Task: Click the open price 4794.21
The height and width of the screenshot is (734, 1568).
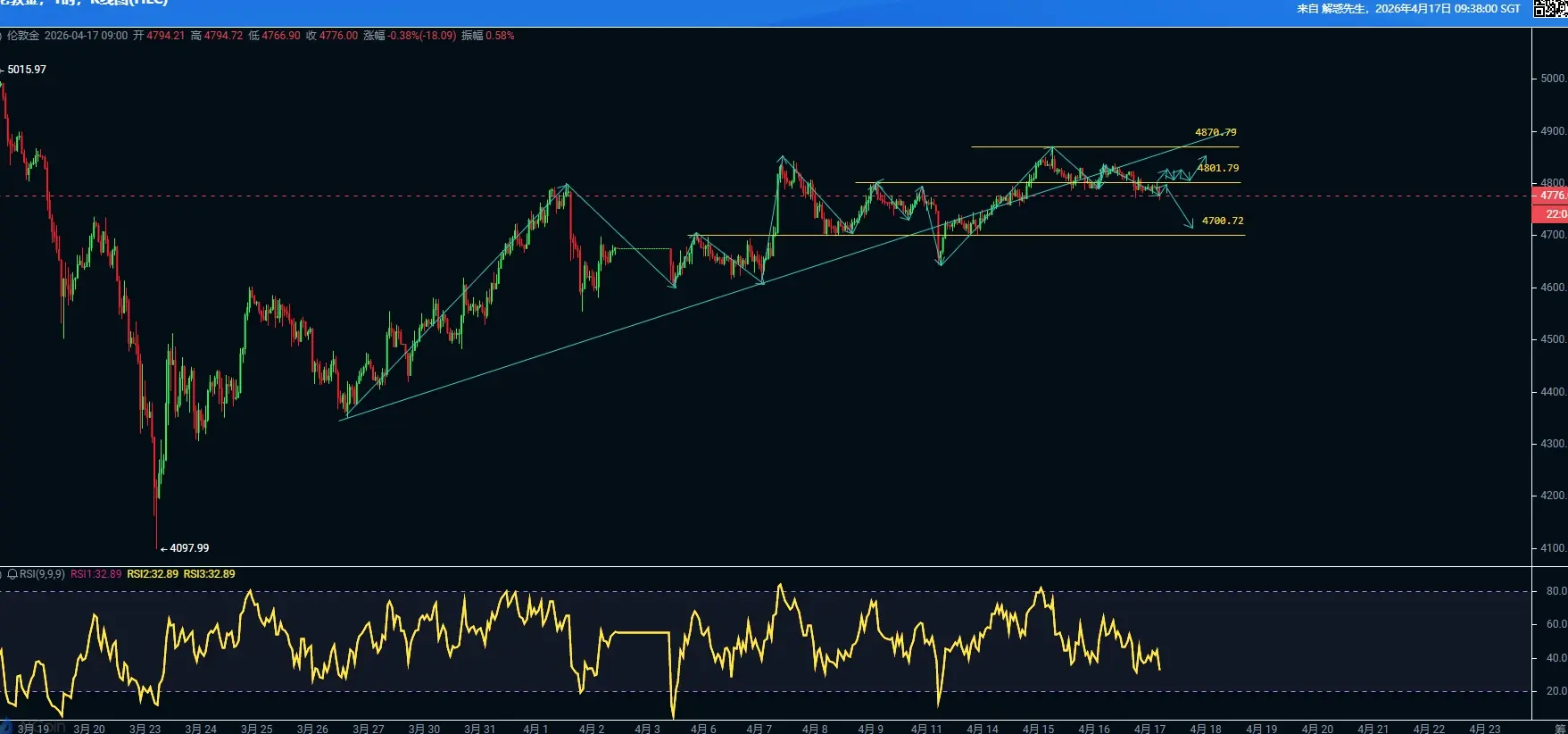Action: point(165,36)
